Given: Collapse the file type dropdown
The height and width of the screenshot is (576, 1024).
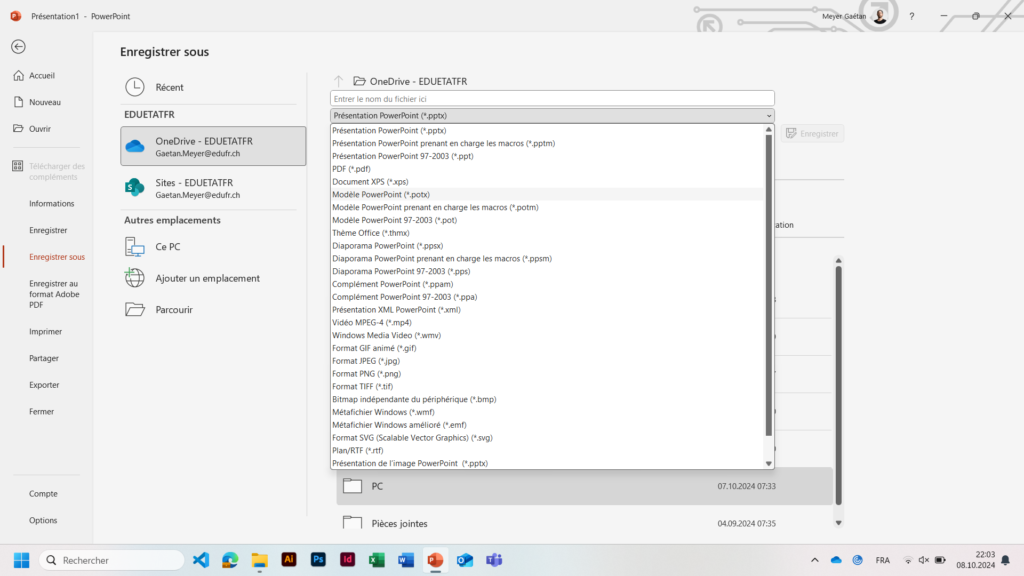Looking at the screenshot, I should (769, 116).
